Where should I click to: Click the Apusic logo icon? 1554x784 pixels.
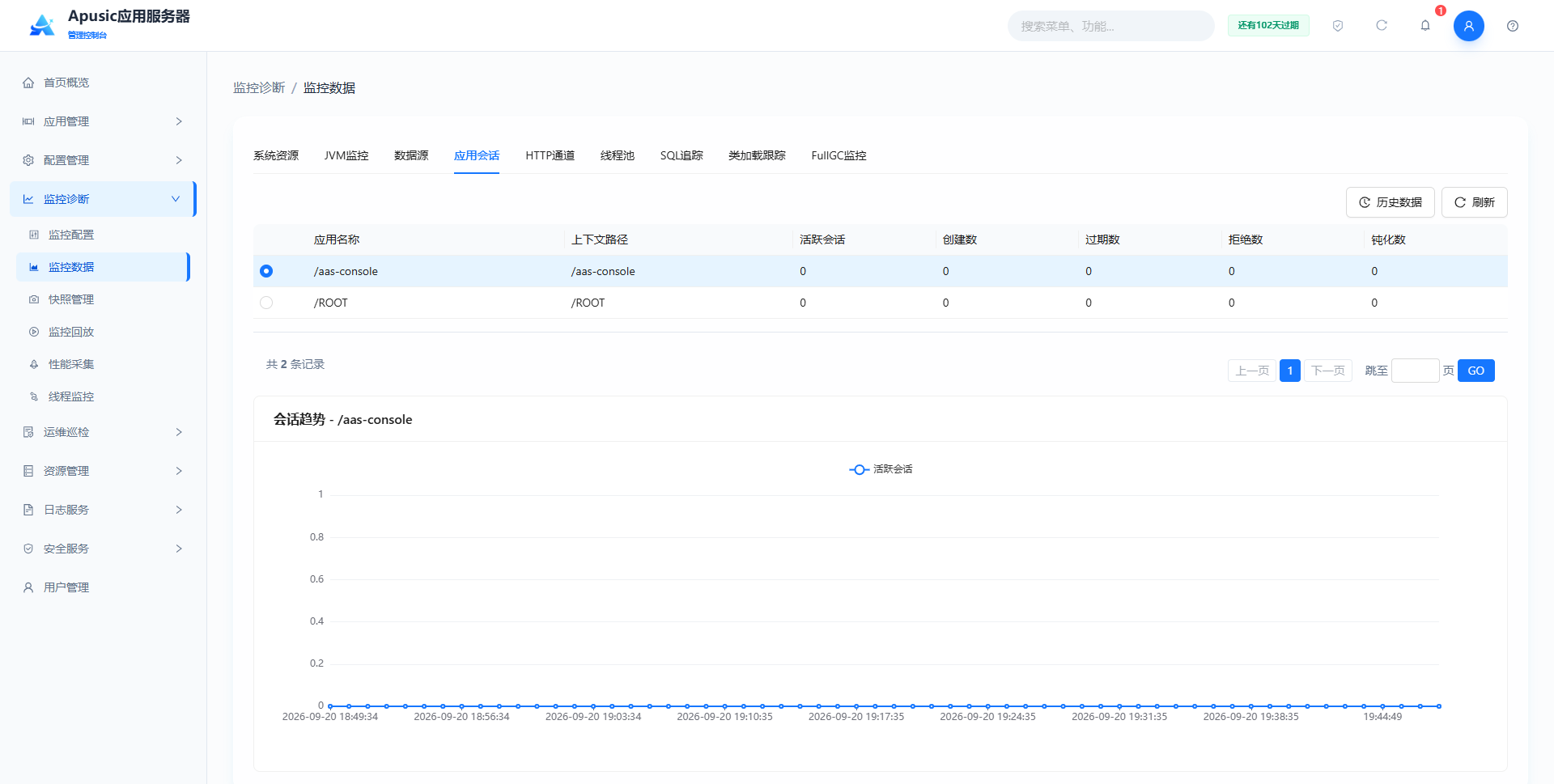(x=42, y=26)
